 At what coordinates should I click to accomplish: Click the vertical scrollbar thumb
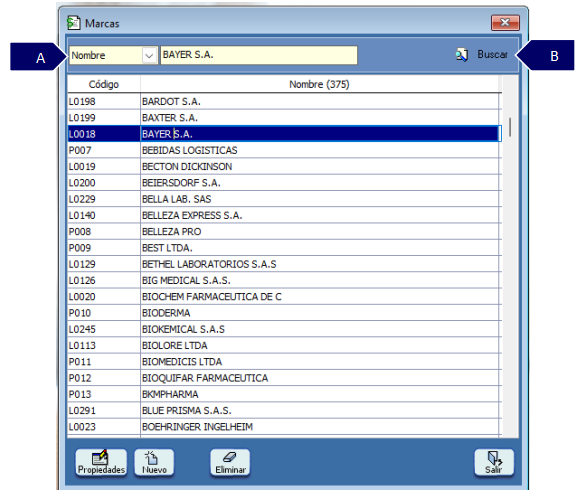(x=510, y=127)
